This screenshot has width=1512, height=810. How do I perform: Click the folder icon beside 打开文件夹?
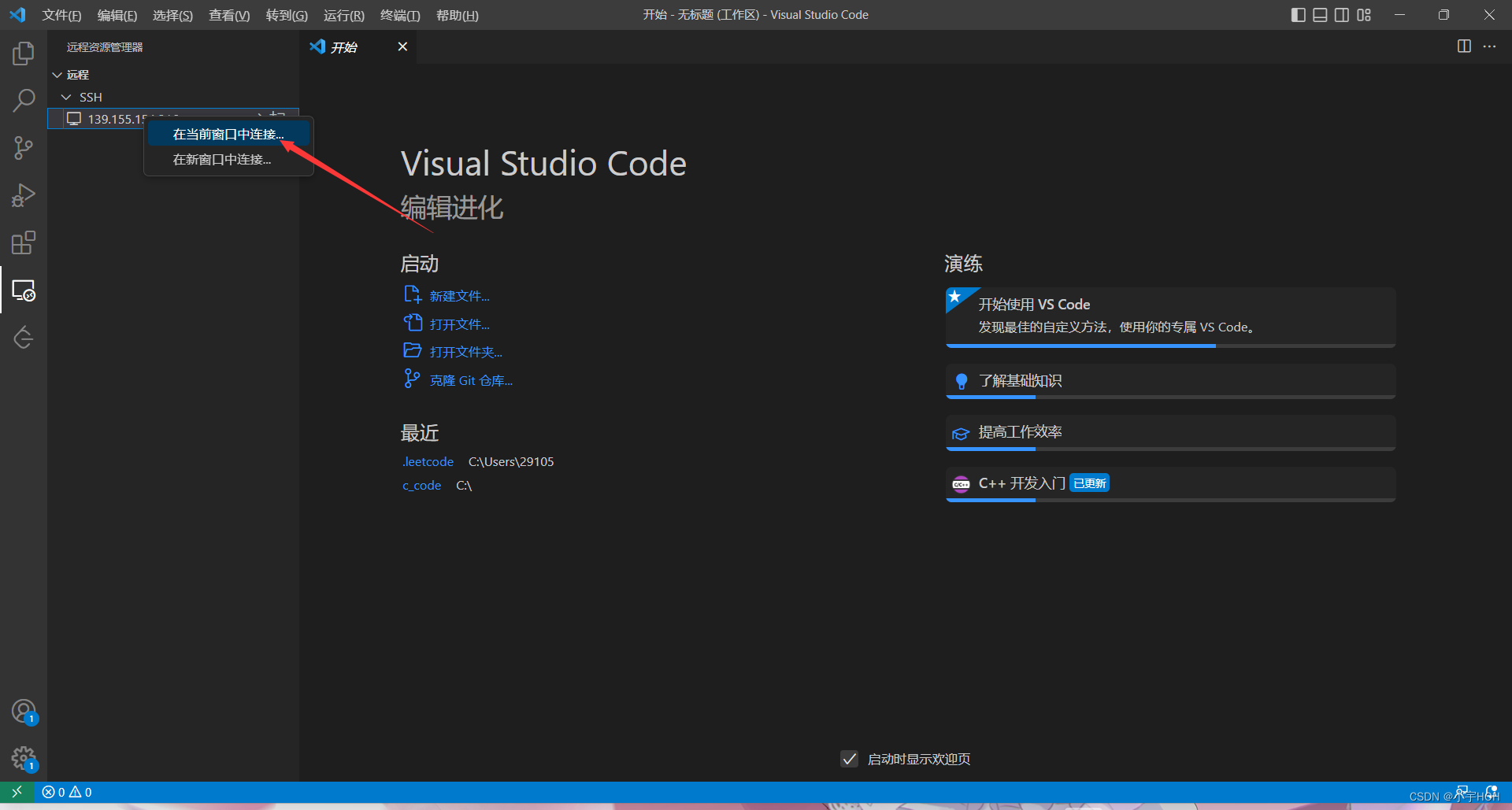(413, 350)
